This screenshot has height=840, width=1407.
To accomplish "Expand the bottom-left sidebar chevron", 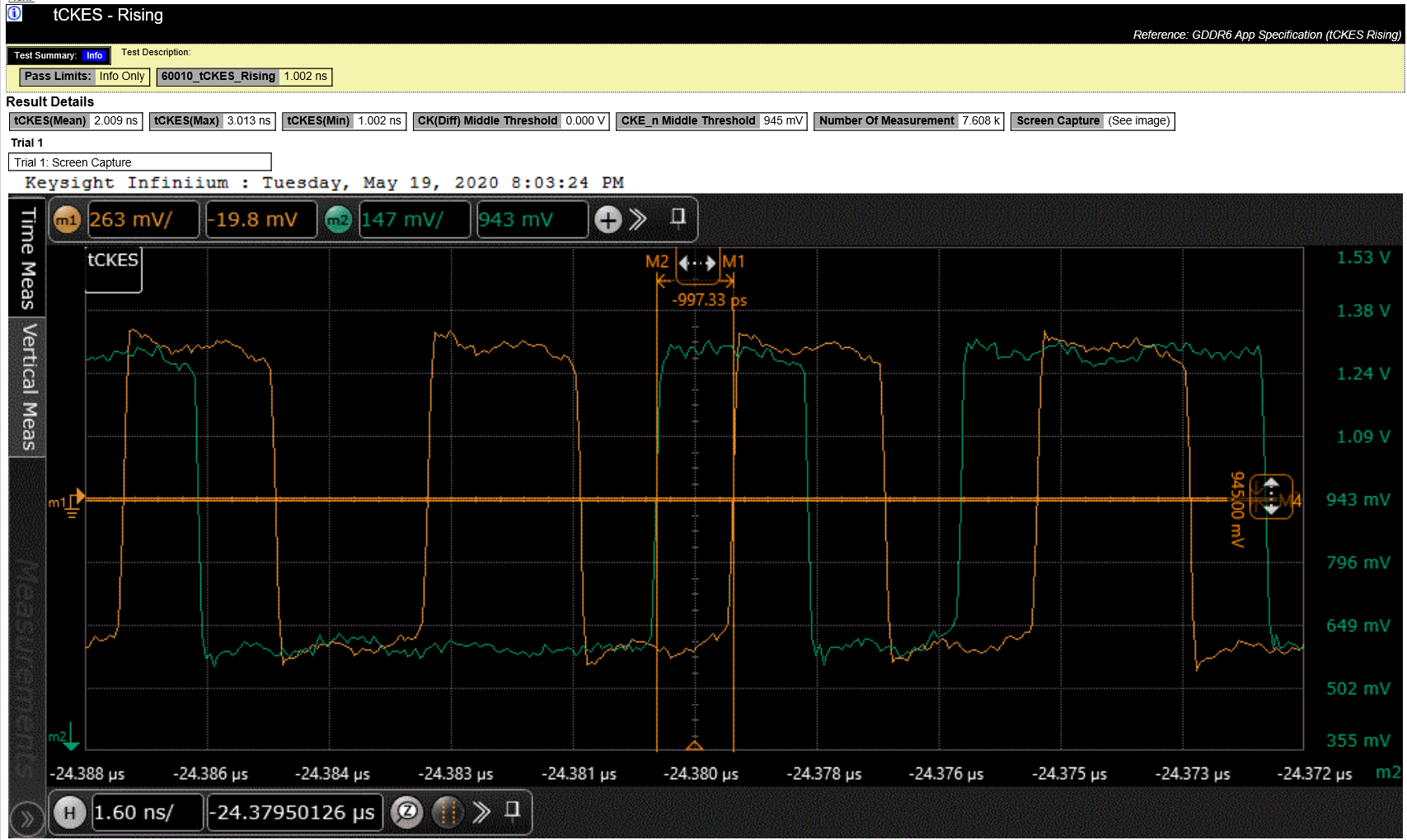I will tap(26, 819).
